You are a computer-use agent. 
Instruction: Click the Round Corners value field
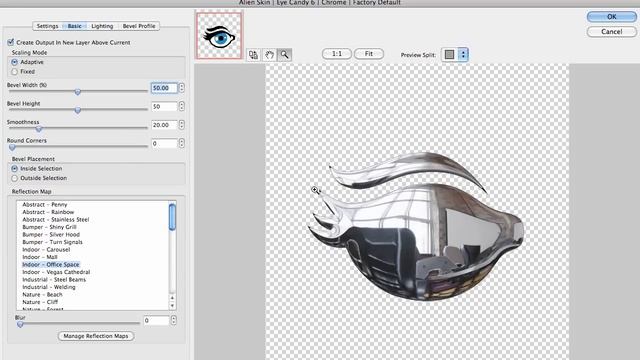(x=164, y=143)
